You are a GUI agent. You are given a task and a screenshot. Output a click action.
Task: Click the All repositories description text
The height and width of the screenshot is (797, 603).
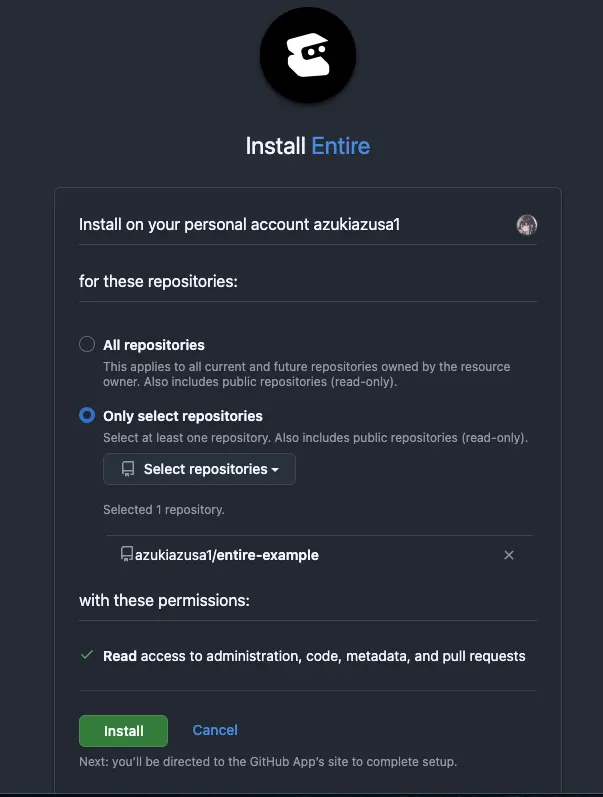(x=307, y=374)
